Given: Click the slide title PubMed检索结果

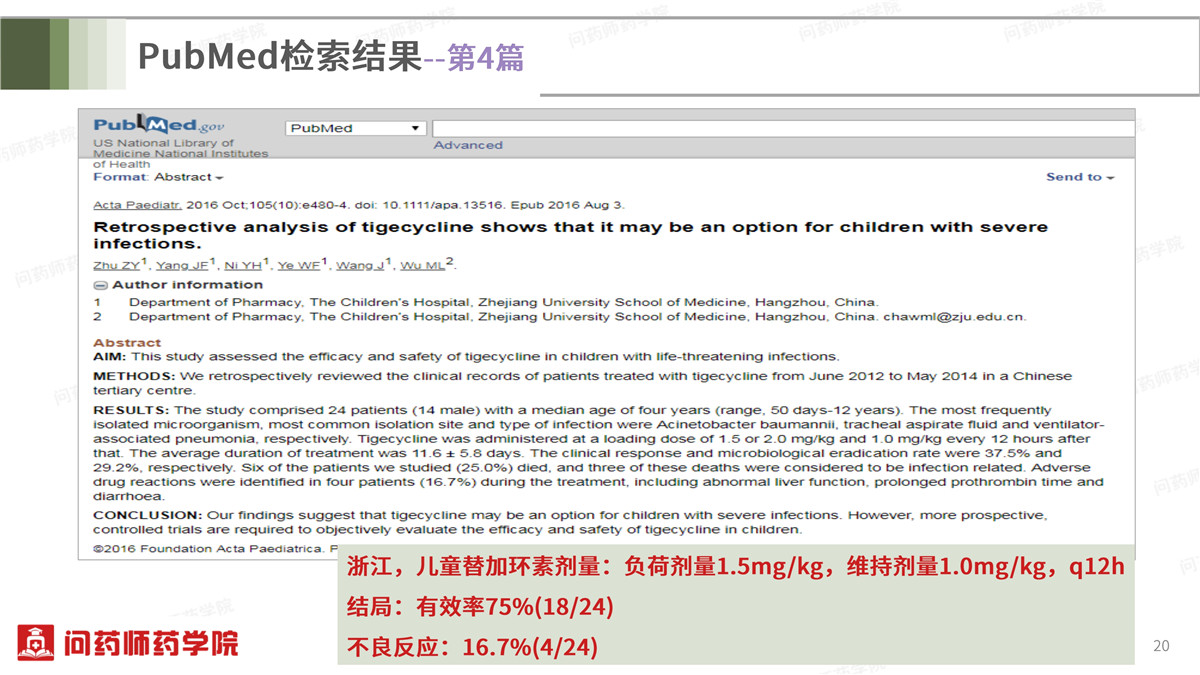Looking at the screenshot, I should pos(279,56).
